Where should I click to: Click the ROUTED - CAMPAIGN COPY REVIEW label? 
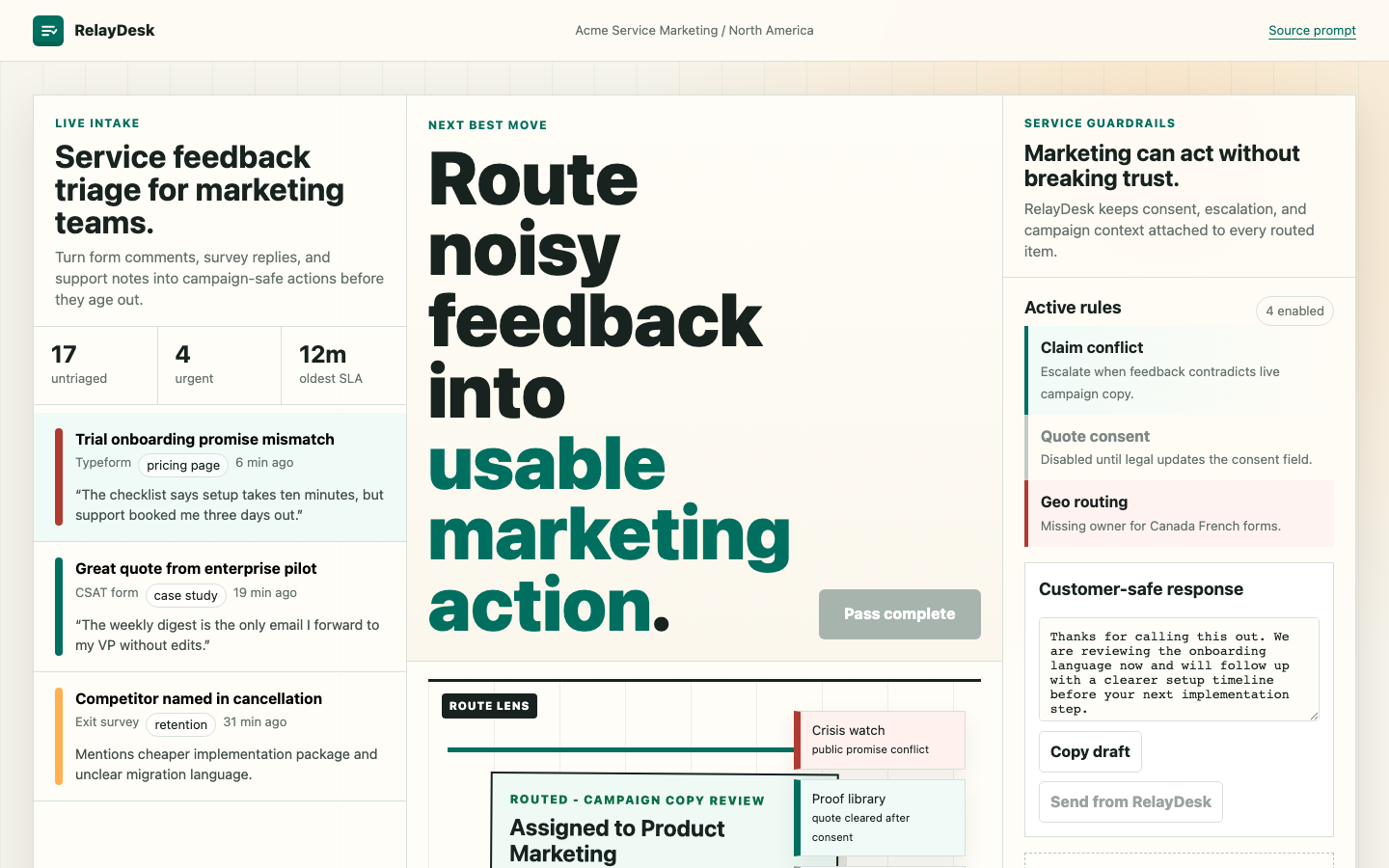(x=637, y=800)
